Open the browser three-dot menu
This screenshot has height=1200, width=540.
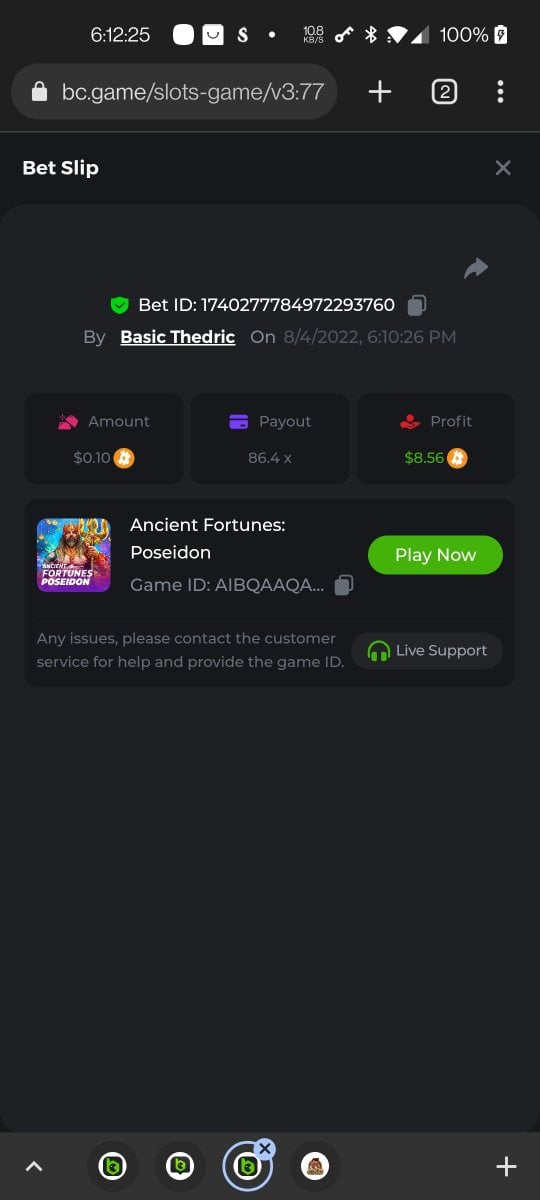(500, 92)
